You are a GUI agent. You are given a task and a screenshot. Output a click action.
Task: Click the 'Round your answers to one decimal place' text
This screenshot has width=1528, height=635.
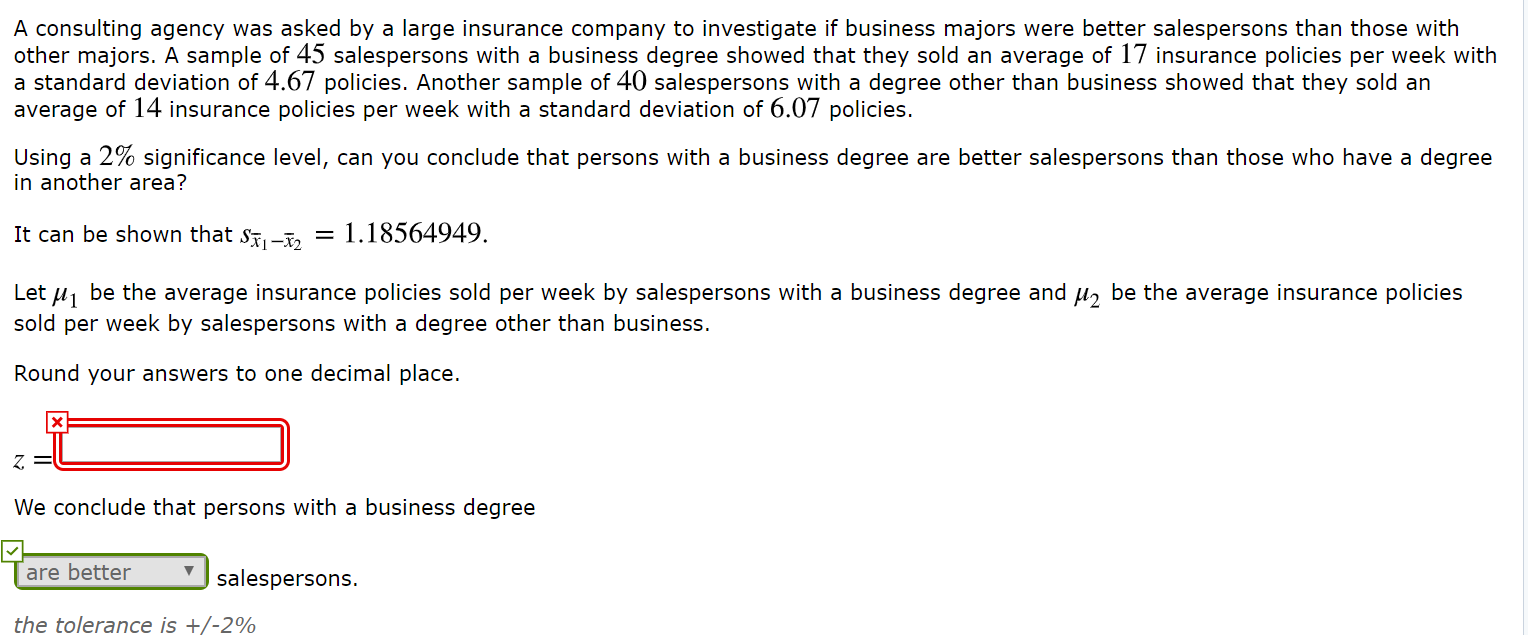237,374
